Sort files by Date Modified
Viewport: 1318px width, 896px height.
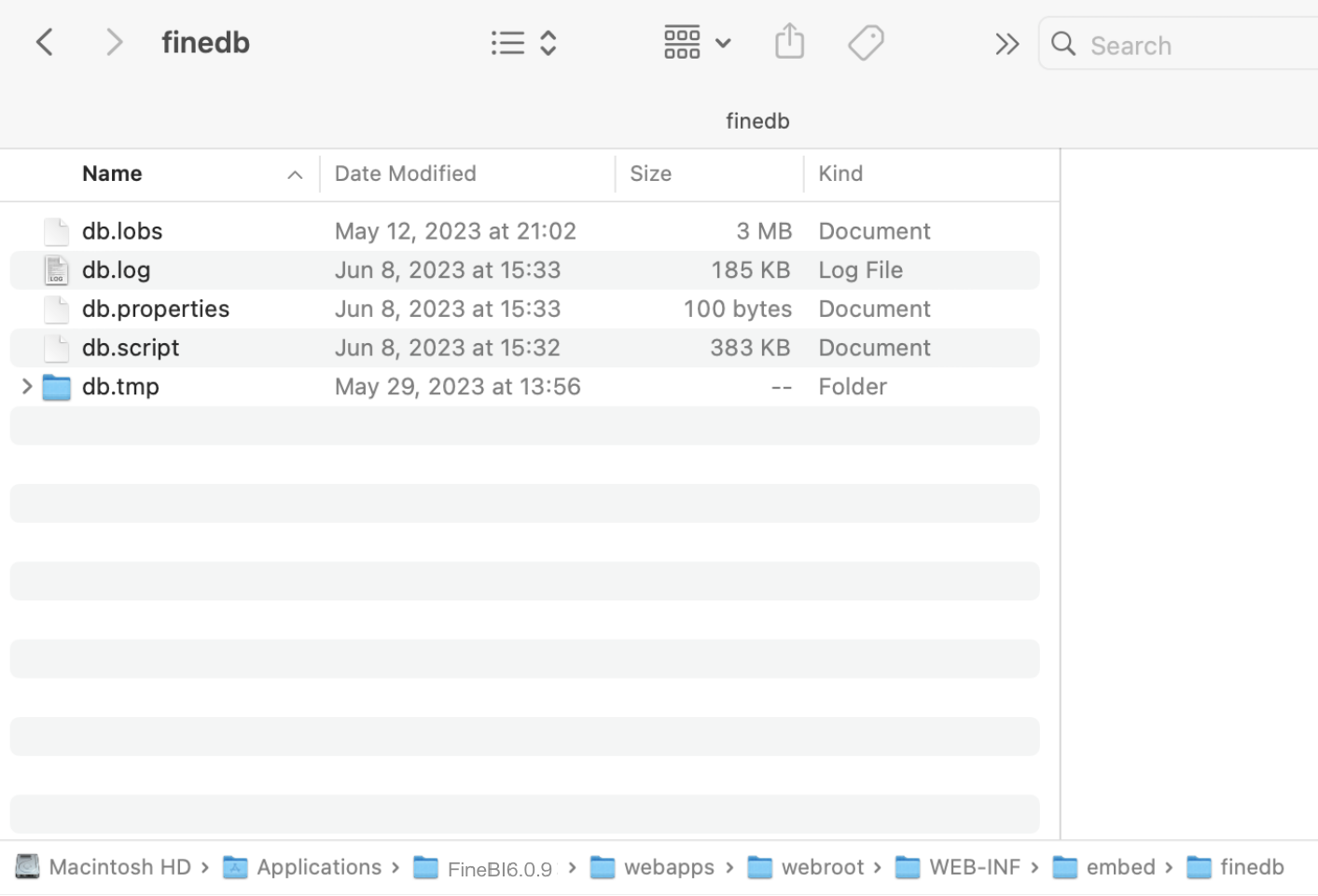(x=405, y=172)
